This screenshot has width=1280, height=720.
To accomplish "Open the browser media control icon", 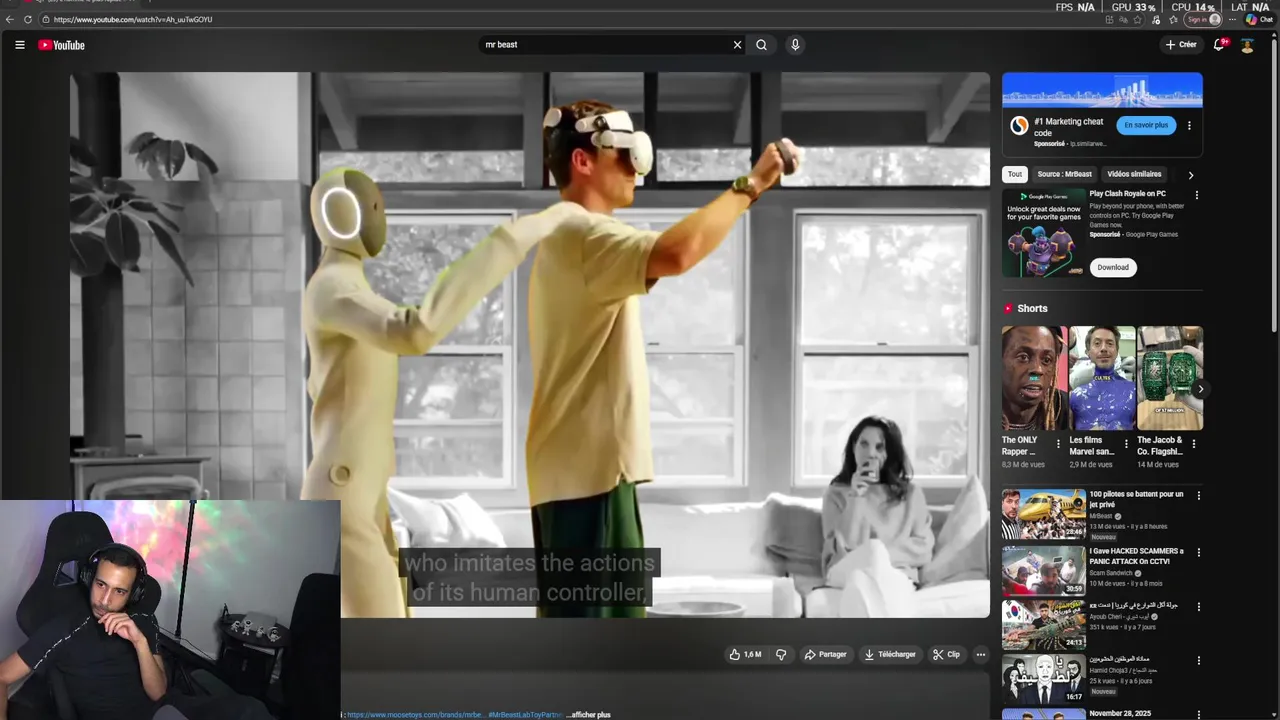I will click(1156, 20).
